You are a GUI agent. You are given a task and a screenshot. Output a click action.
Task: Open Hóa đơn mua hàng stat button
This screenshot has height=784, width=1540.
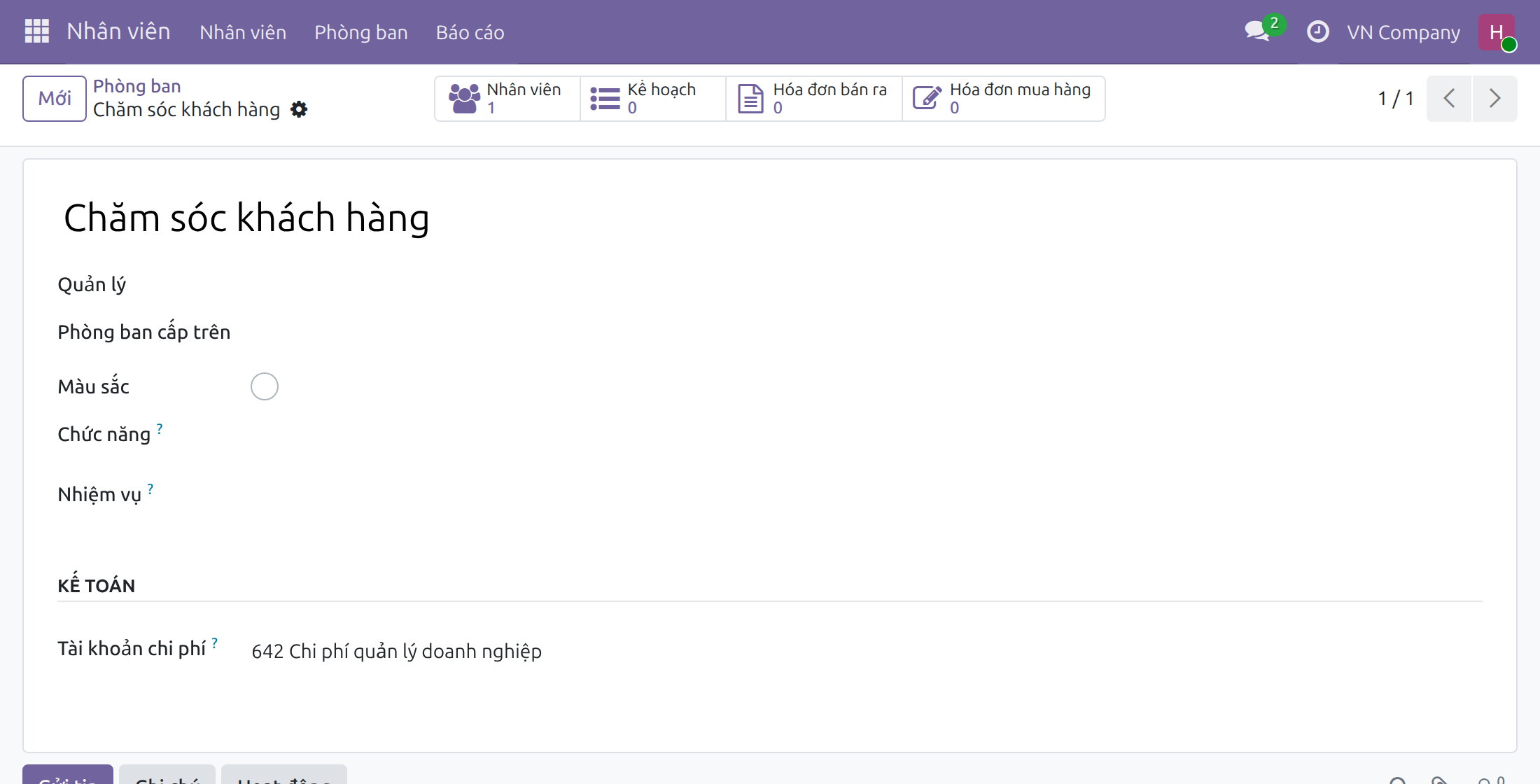point(1004,99)
